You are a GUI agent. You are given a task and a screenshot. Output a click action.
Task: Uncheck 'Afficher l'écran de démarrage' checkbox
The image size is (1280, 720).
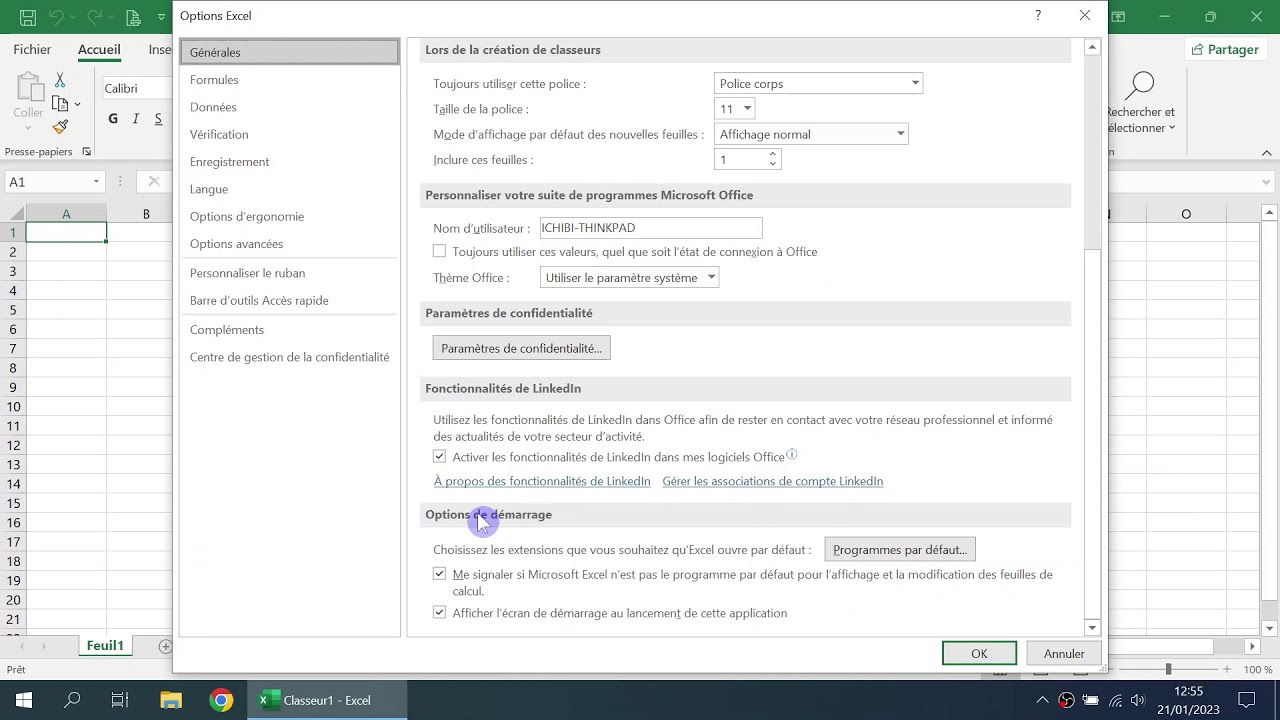pyautogui.click(x=439, y=612)
